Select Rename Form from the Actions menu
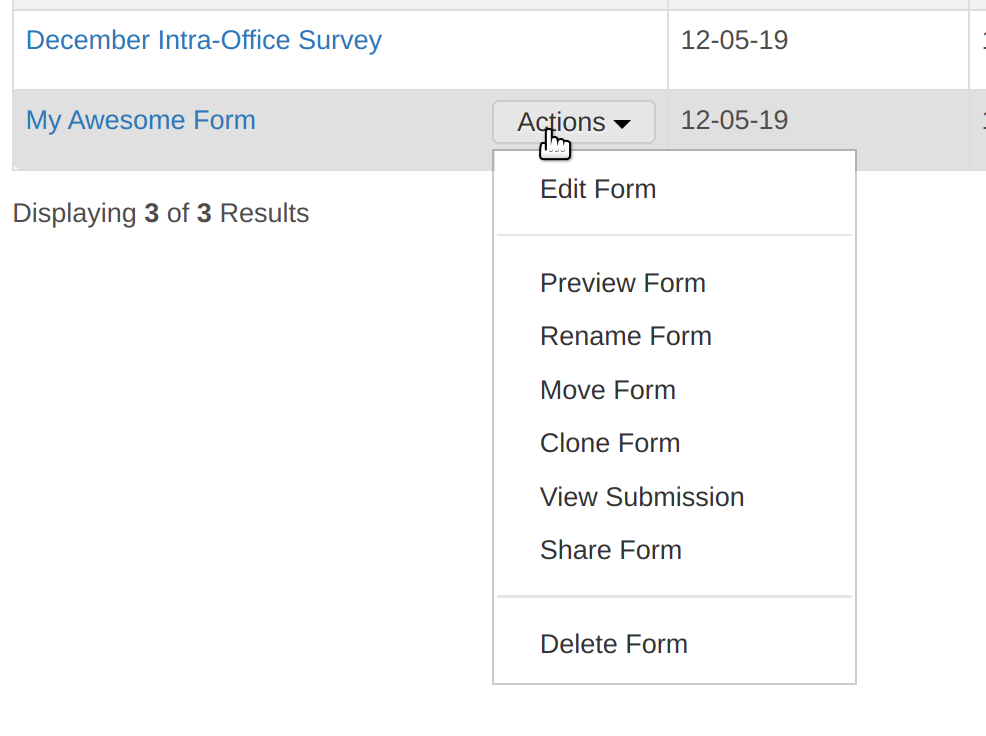The width and height of the screenshot is (986, 736). 625,336
